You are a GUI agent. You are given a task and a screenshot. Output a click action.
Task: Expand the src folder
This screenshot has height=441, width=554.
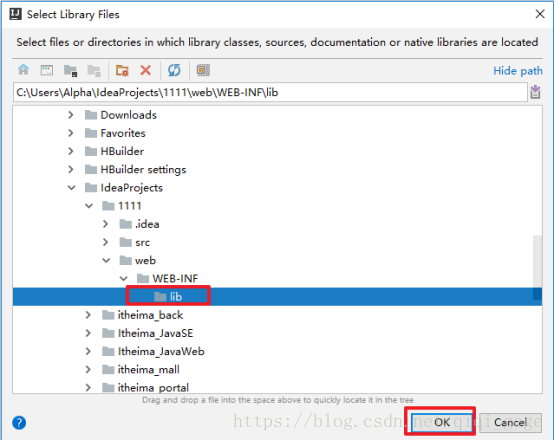[x=105, y=242]
